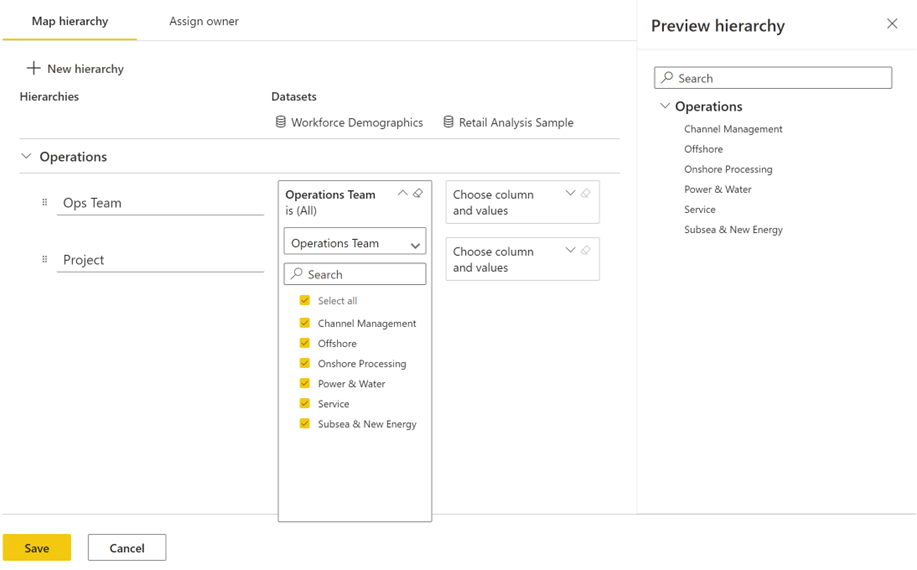This screenshot has height=570, width=917.
Task: Close the Preview hierarchy panel
Action: click(892, 24)
